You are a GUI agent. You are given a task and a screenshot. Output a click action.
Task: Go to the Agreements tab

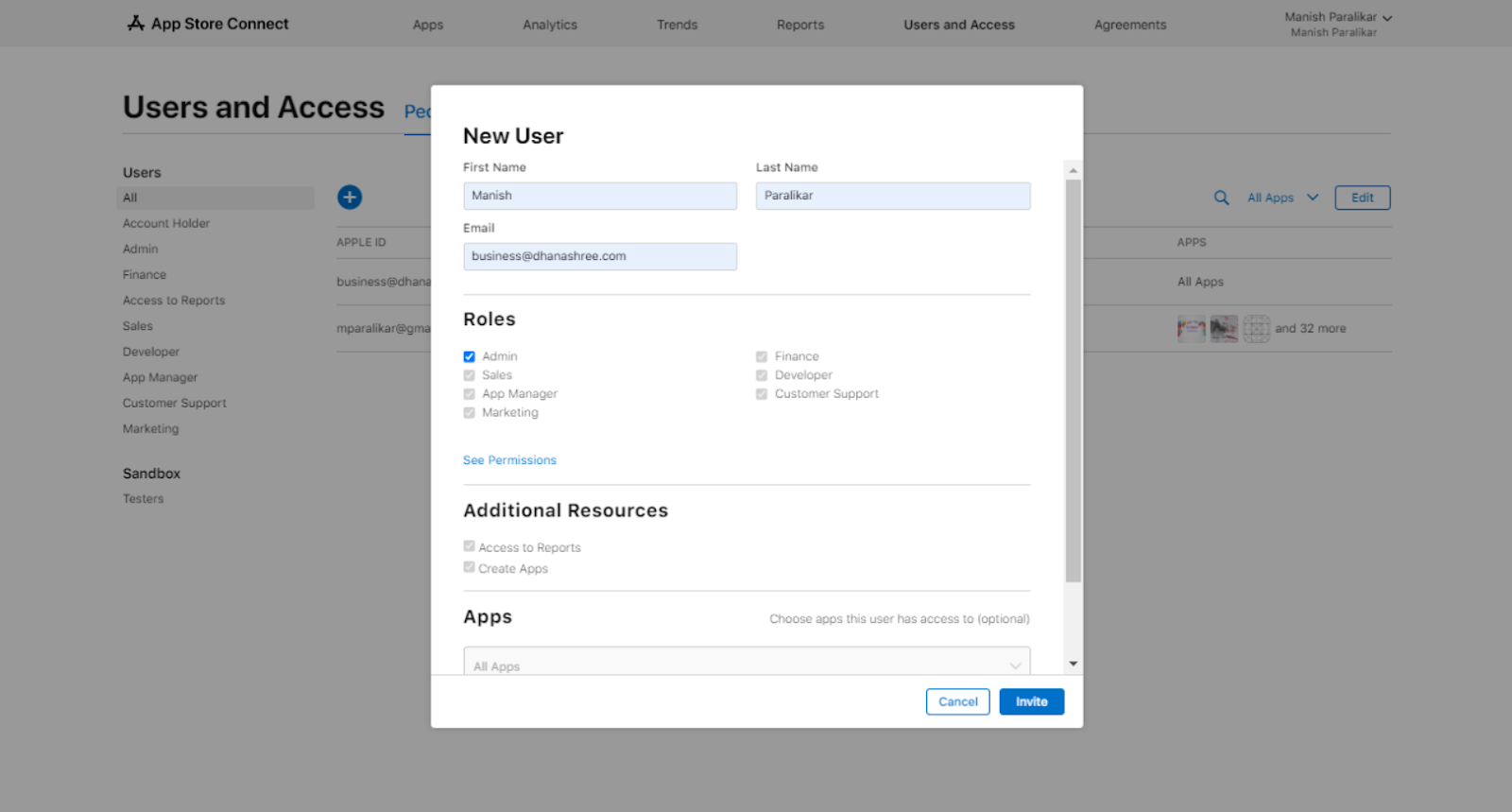1130,25
